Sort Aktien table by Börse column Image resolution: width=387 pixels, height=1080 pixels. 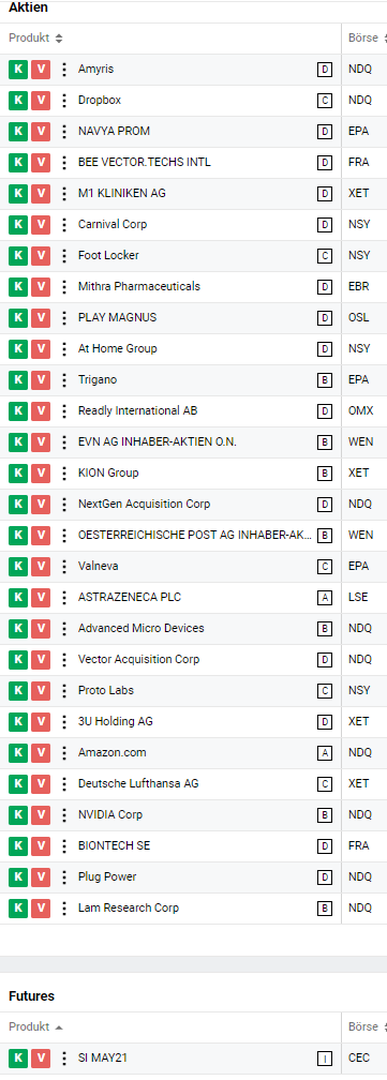[x=366, y=39]
